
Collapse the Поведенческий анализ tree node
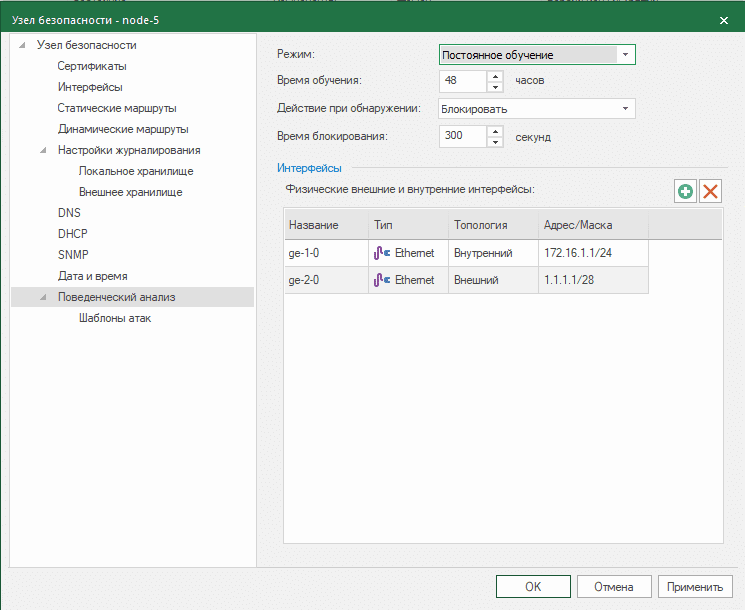click(44, 297)
